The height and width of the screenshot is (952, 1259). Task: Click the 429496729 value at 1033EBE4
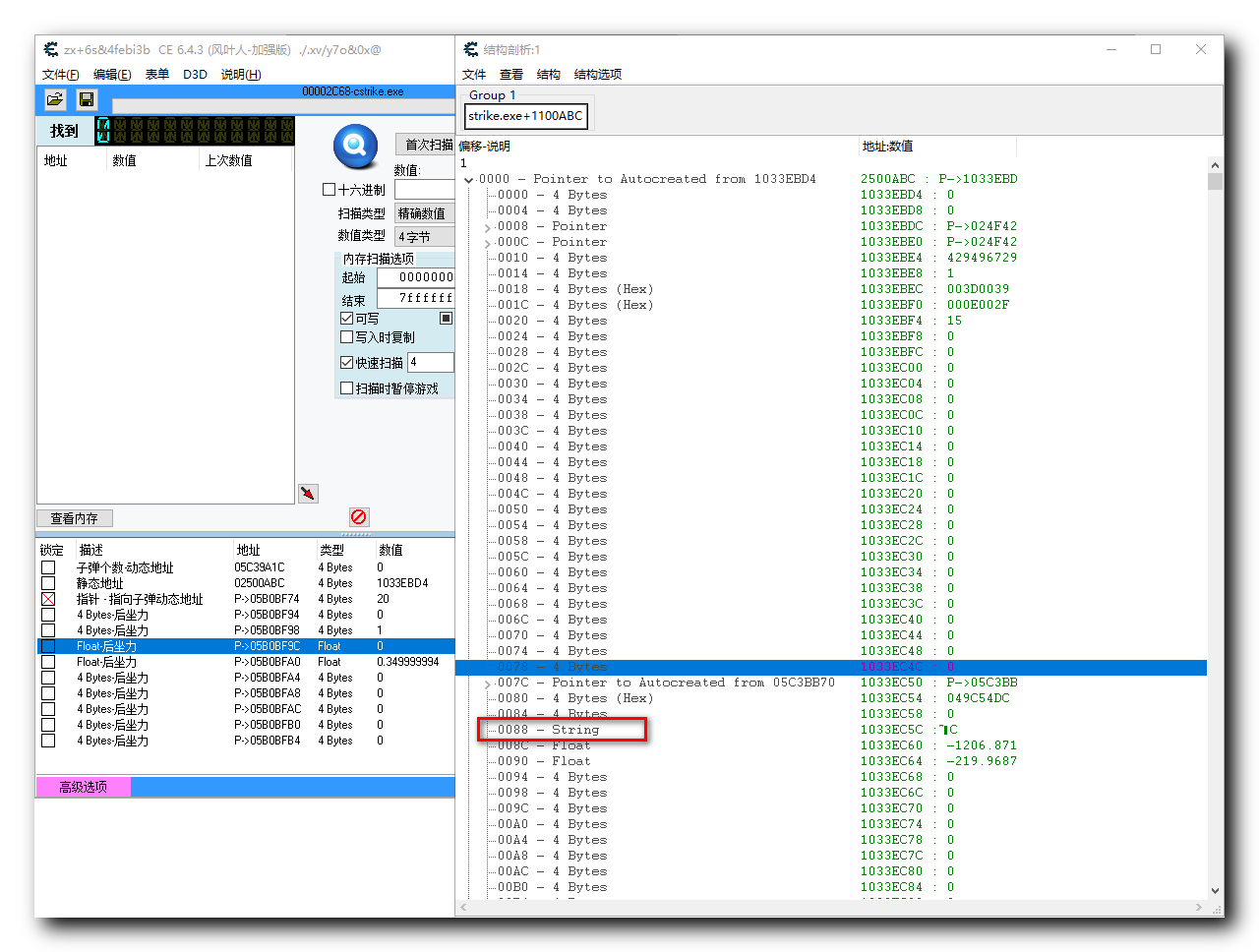click(982, 258)
